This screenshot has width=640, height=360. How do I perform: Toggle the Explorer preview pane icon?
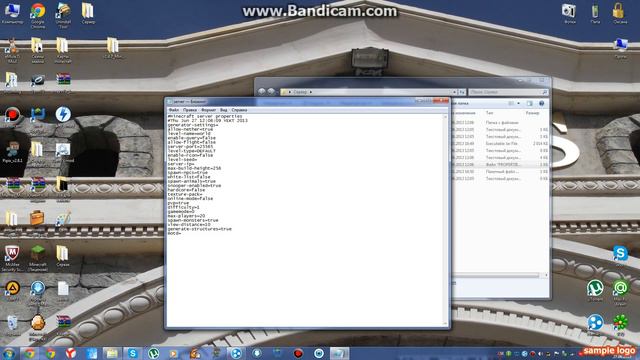point(529,104)
